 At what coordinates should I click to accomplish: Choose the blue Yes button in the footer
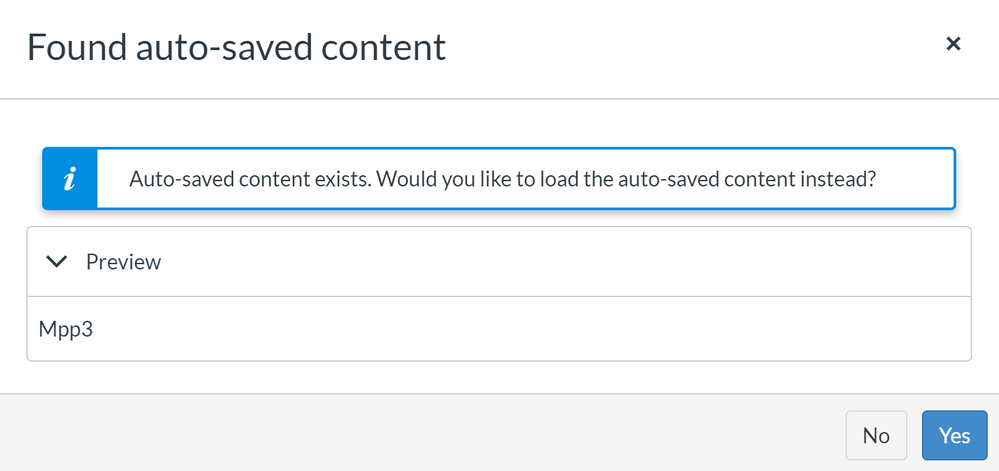[954, 435]
